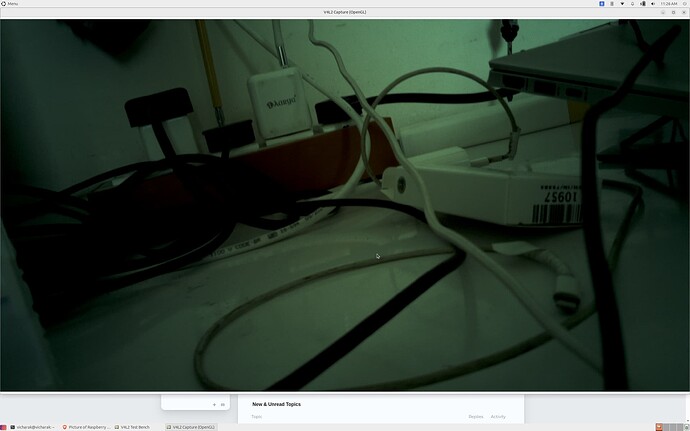Click New & Unread Topics heading in browser

276,404
